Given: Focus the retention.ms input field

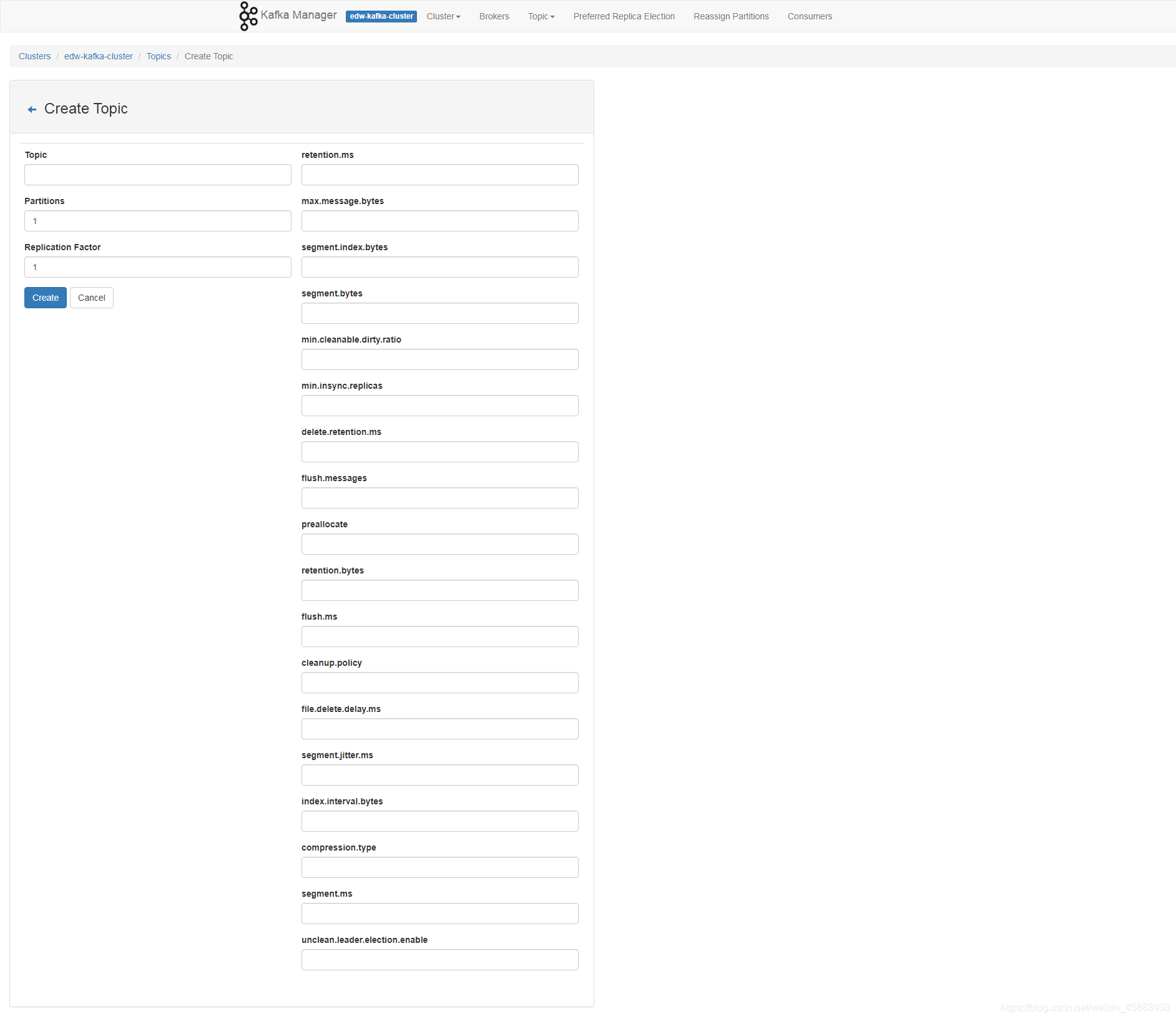Looking at the screenshot, I should [x=440, y=175].
